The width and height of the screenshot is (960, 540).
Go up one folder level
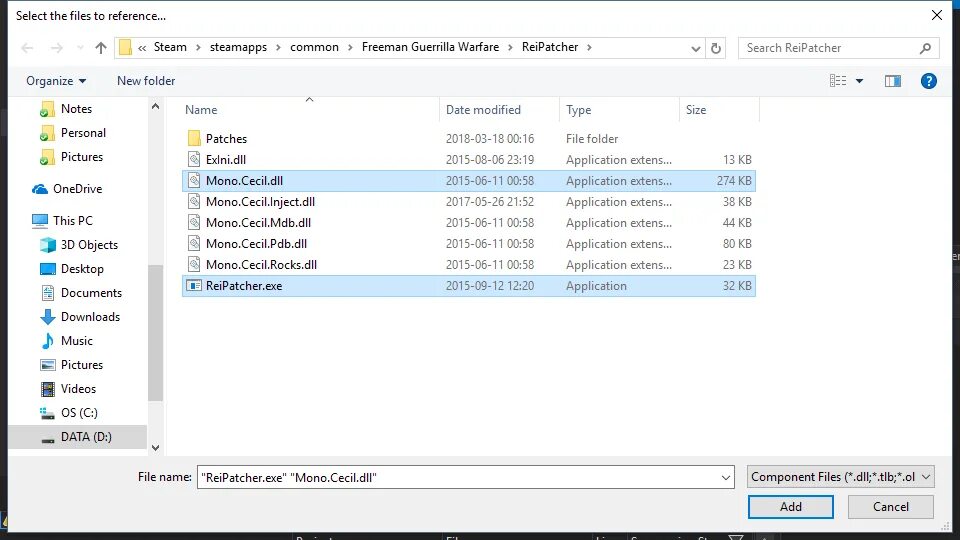(101, 48)
